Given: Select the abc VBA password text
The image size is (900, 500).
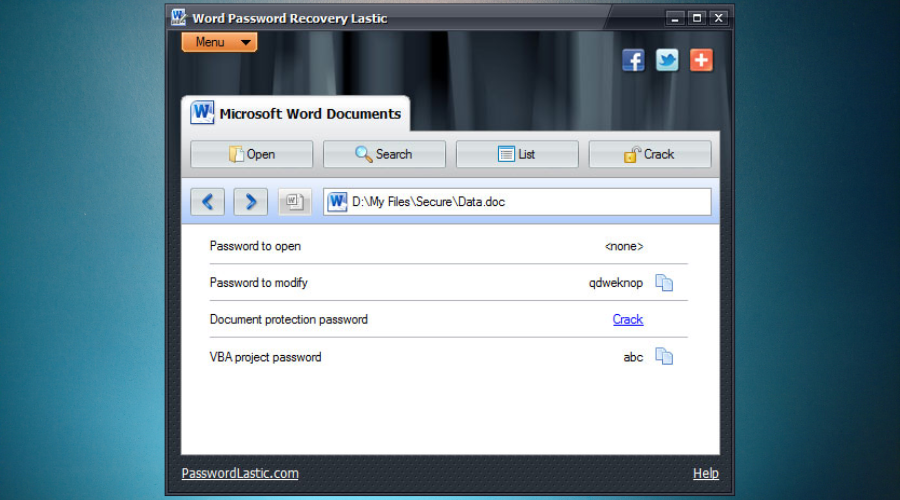Looking at the screenshot, I should (x=633, y=357).
